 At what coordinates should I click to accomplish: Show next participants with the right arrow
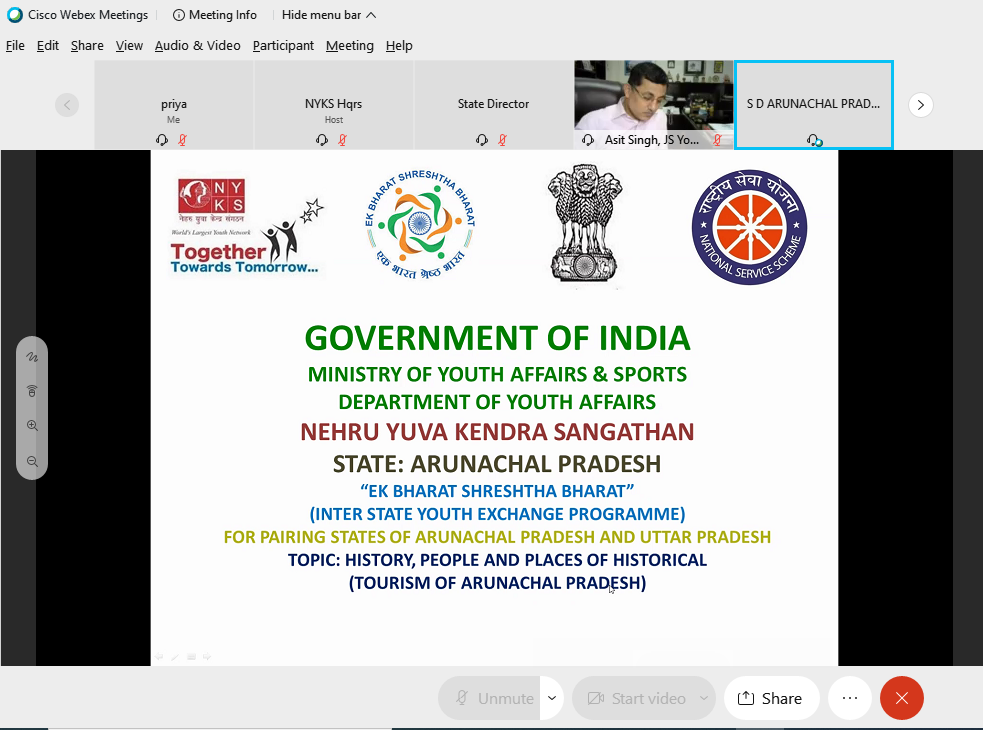[x=920, y=105]
